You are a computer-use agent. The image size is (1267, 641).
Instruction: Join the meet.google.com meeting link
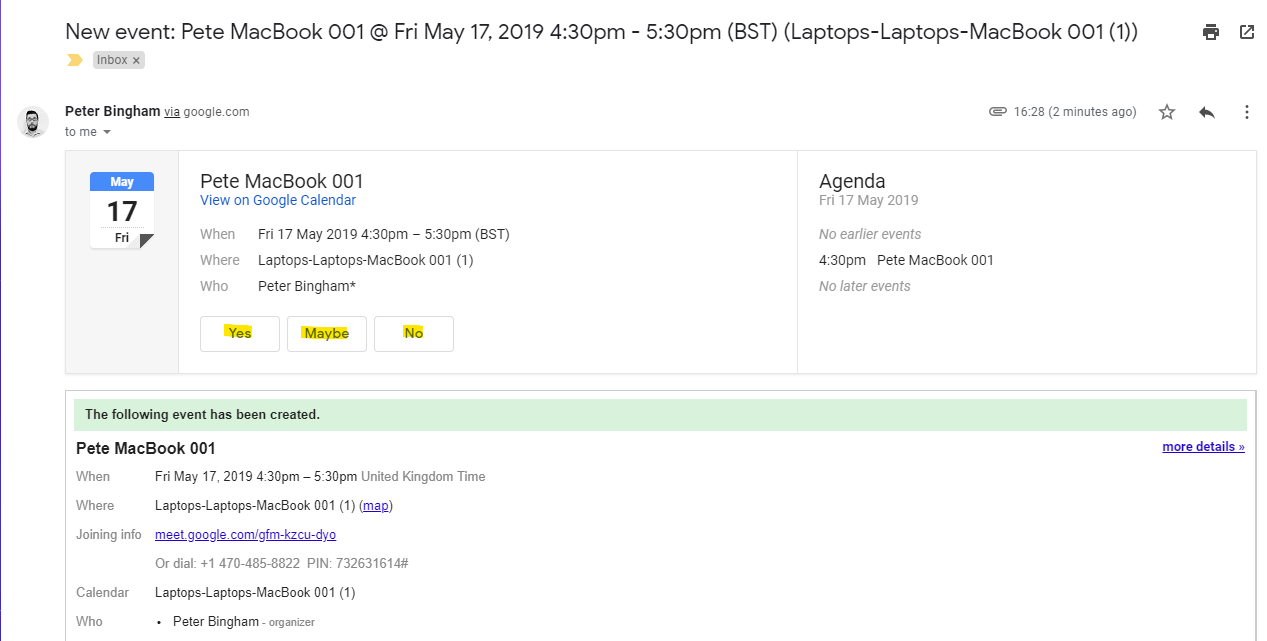245,534
